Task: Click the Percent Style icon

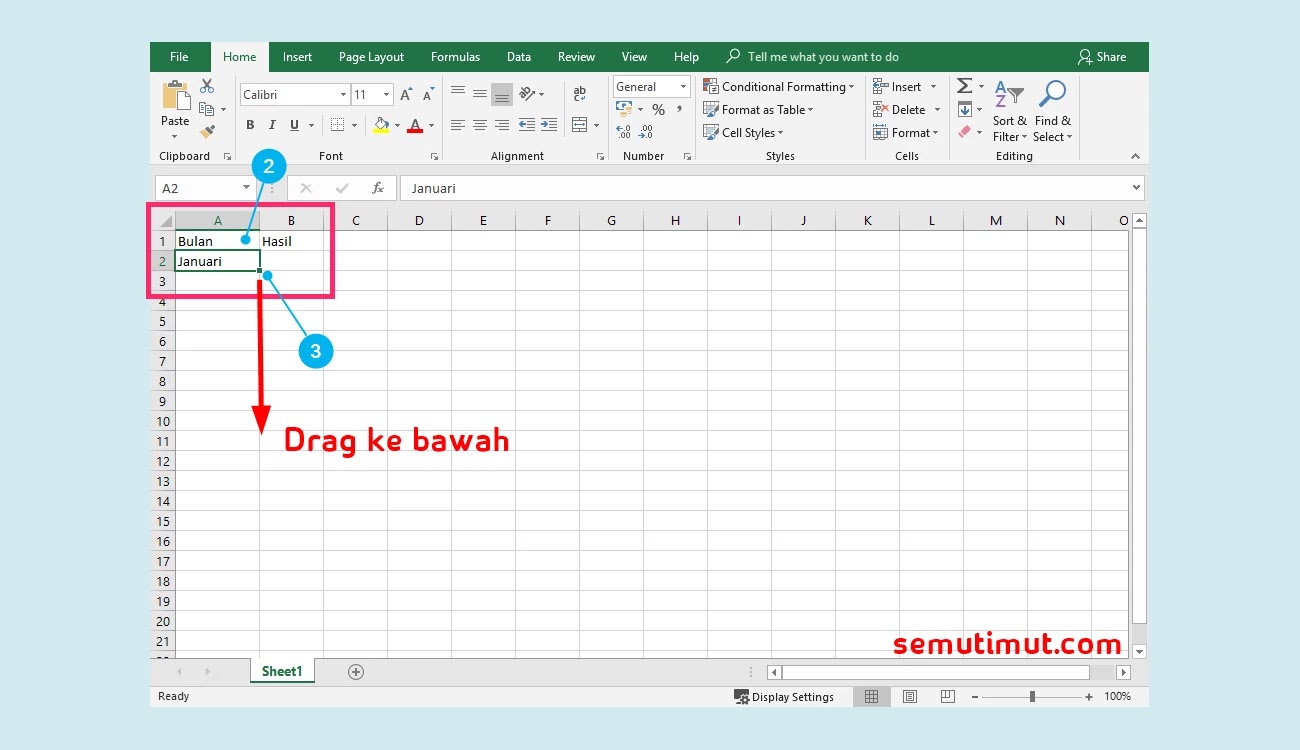Action: click(x=658, y=109)
